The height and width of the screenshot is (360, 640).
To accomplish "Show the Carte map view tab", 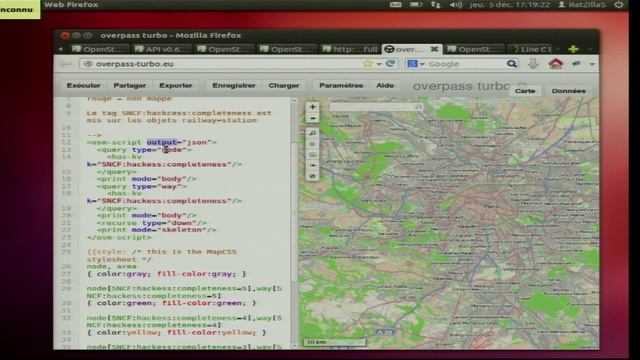I will pyautogui.click(x=525, y=91).
